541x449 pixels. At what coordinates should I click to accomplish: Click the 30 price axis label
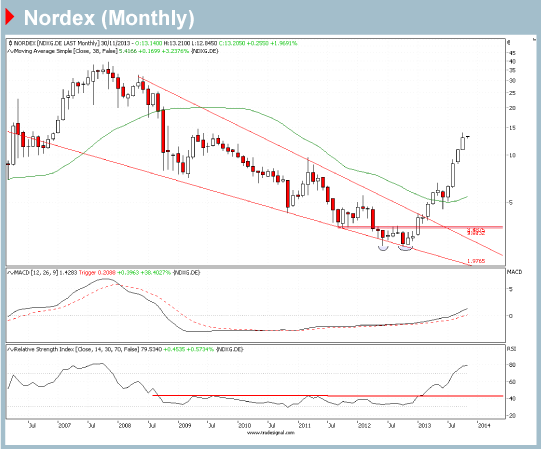click(512, 80)
